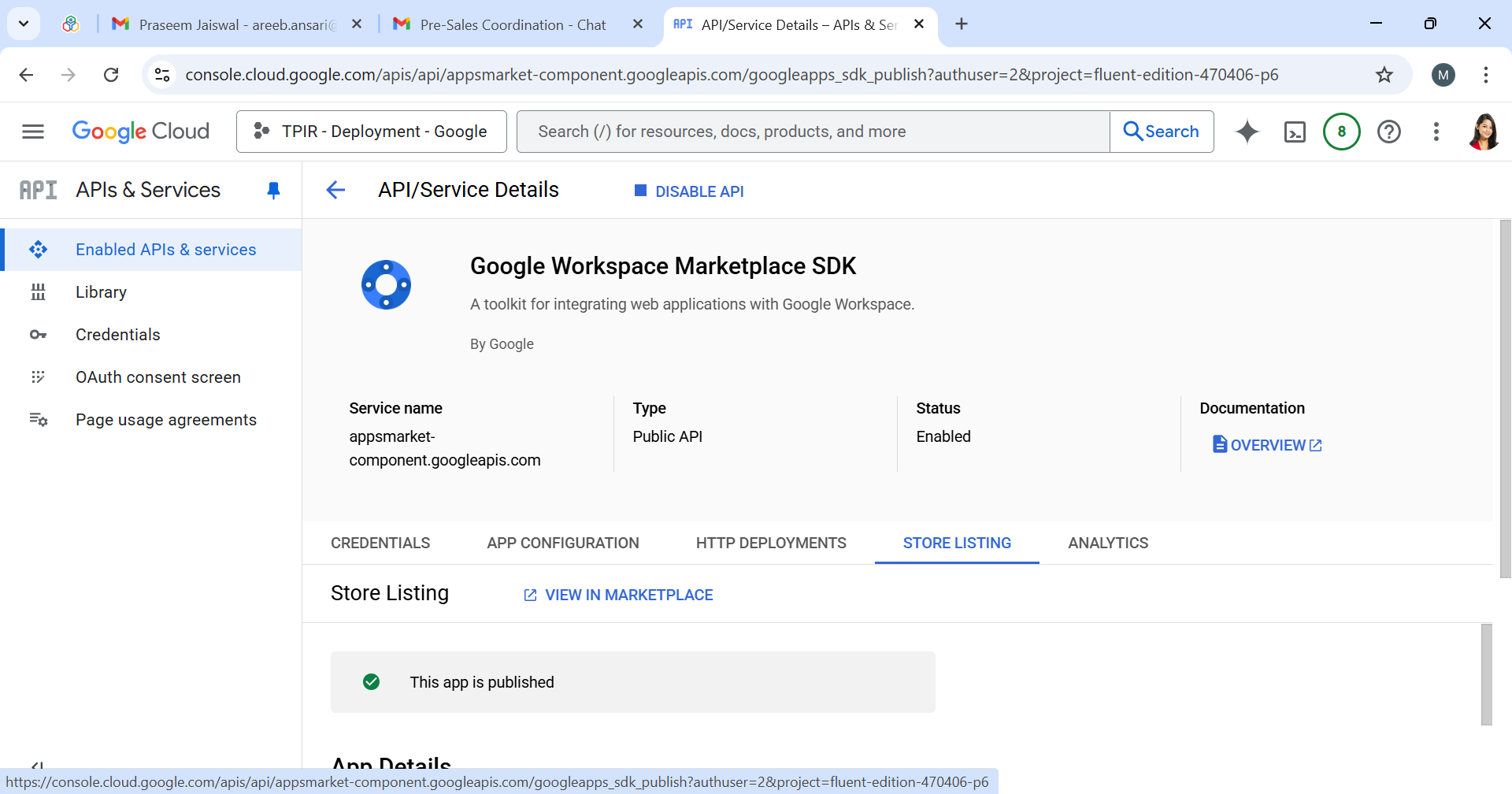Open Page usage agreements
This screenshot has width=1512, height=794.
click(151, 420)
